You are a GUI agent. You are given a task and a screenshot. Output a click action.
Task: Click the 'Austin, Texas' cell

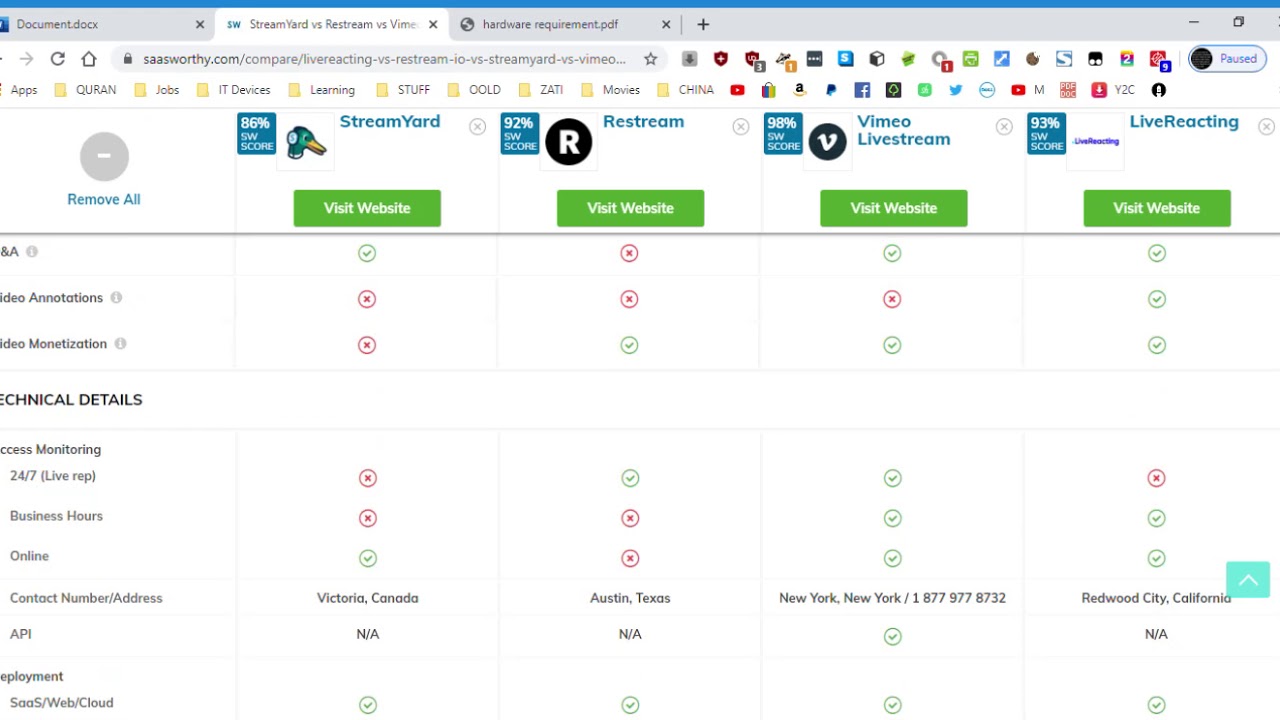tap(630, 598)
